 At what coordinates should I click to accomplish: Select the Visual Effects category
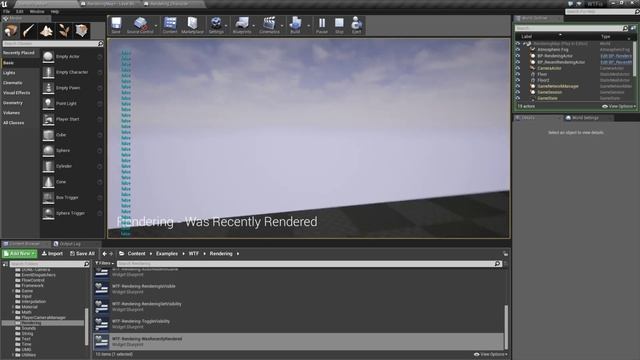17,93
